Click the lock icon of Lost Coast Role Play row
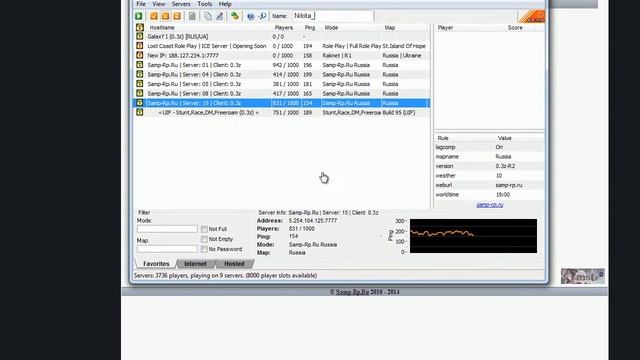This screenshot has width=640, height=360. (x=140, y=46)
